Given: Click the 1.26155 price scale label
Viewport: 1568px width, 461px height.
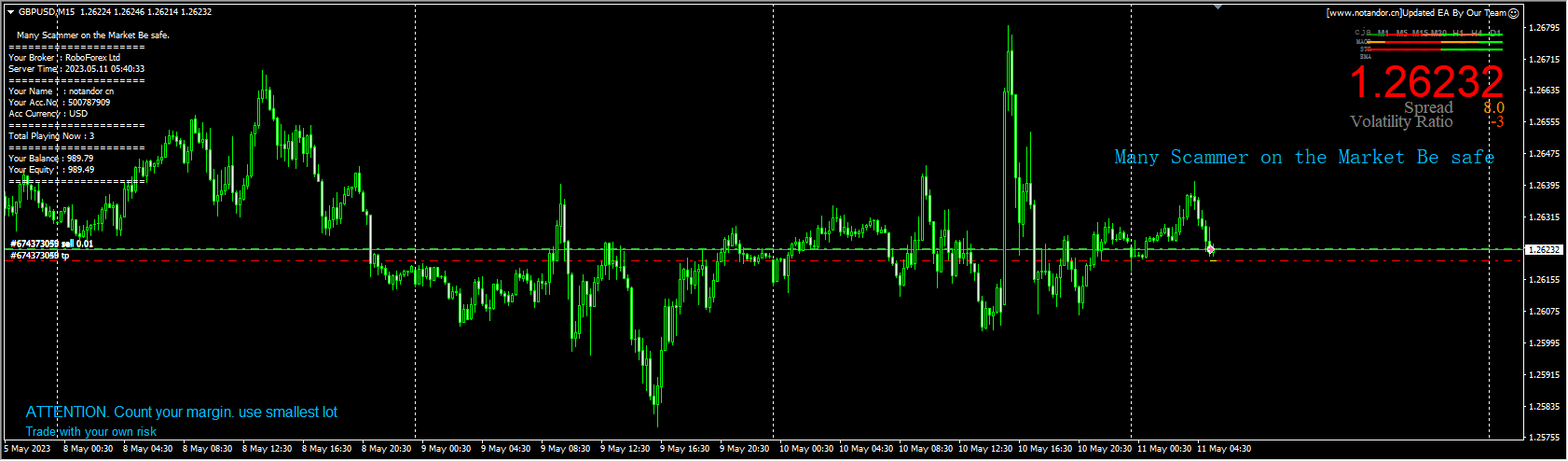Looking at the screenshot, I should 1545,280.
